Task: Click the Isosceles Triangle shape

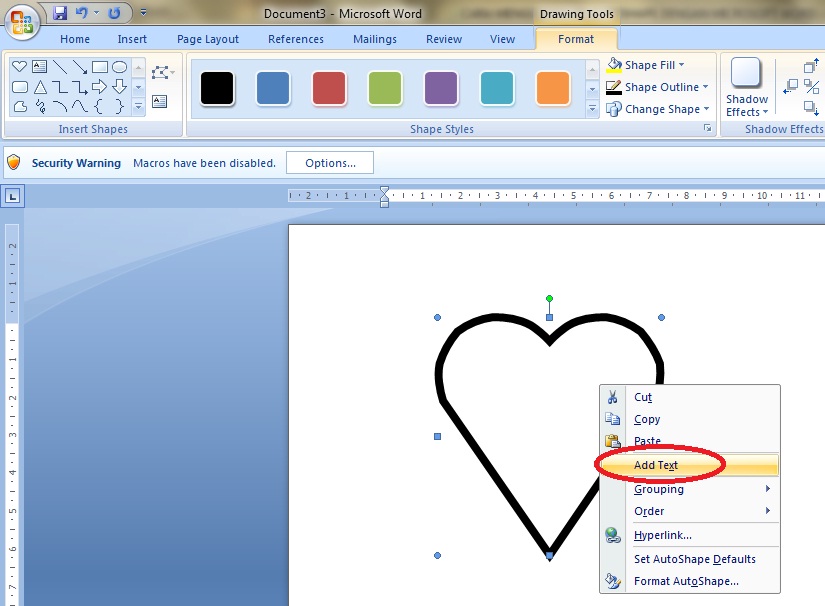Action: [x=40, y=87]
